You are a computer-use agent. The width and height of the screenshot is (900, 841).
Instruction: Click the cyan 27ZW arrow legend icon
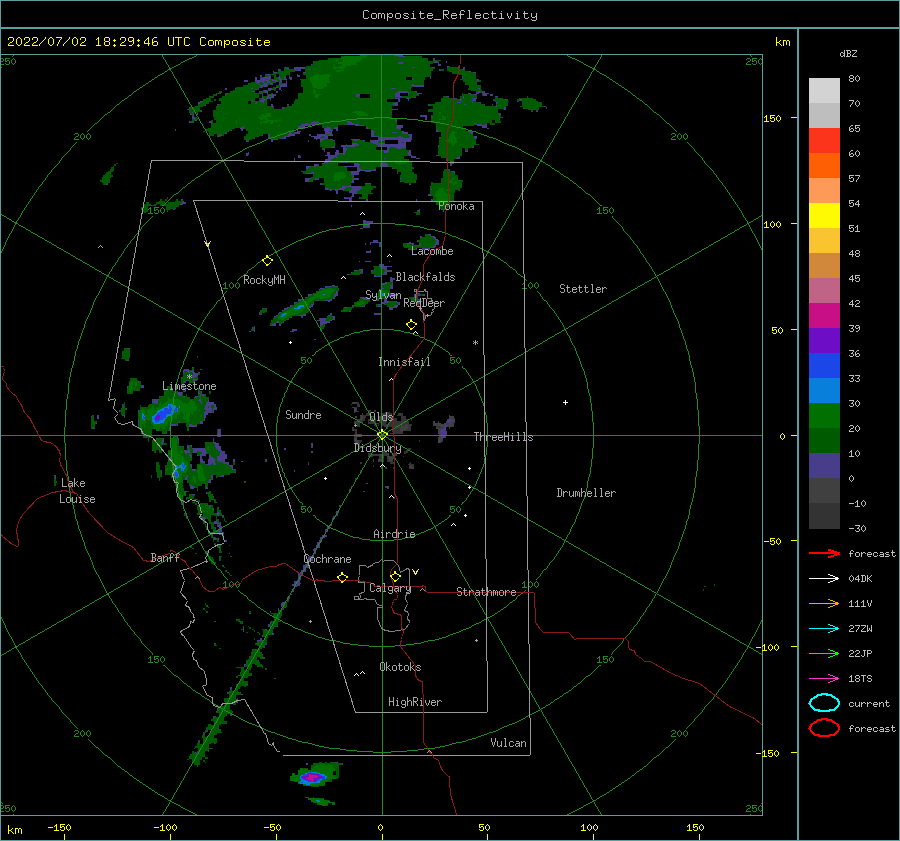pyautogui.click(x=824, y=629)
